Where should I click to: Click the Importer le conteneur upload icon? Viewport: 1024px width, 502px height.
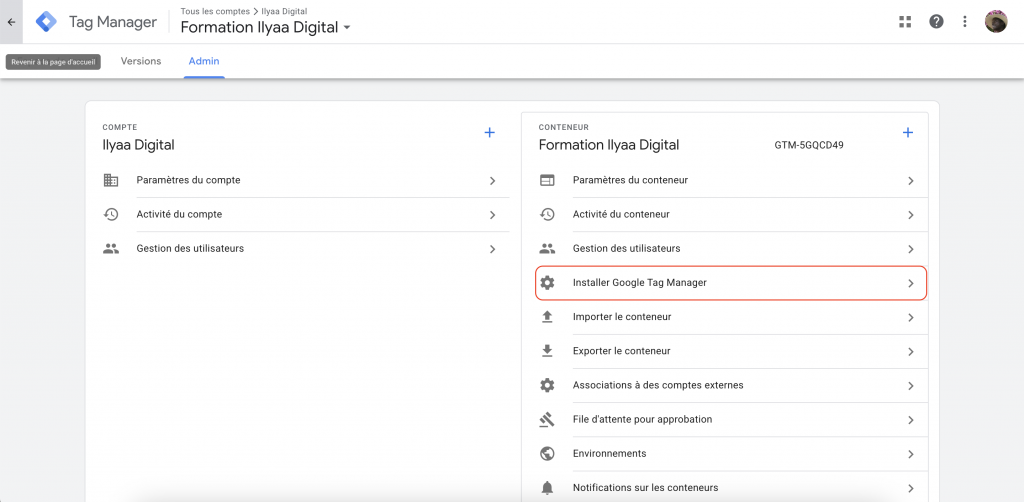[547, 317]
